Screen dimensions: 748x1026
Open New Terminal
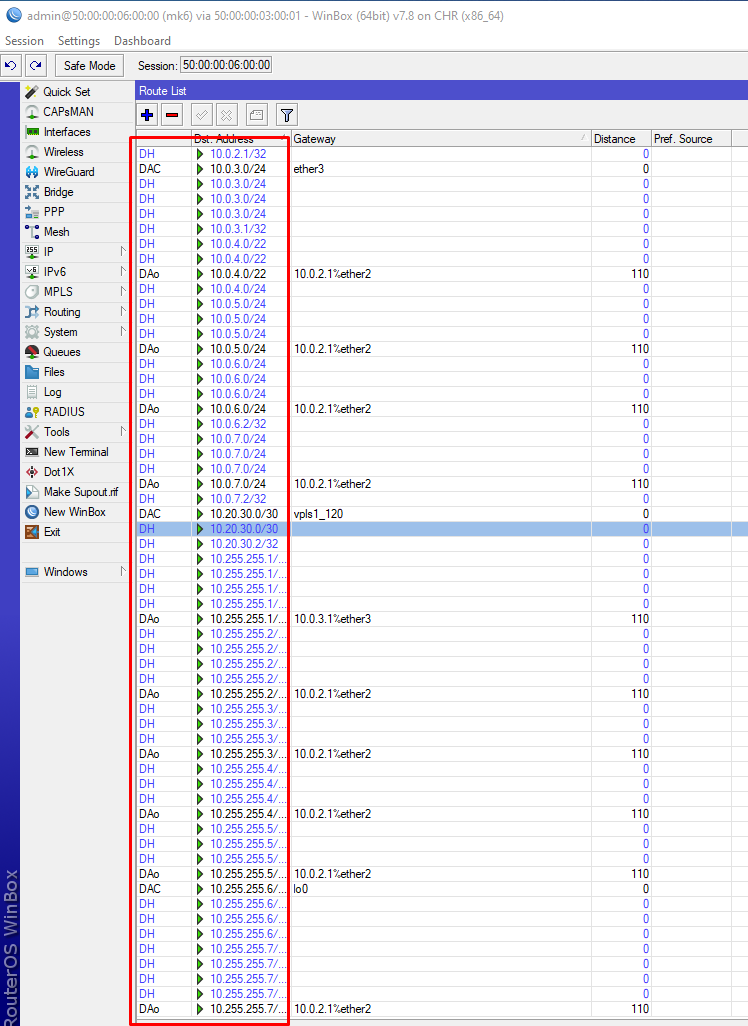pos(75,452)
